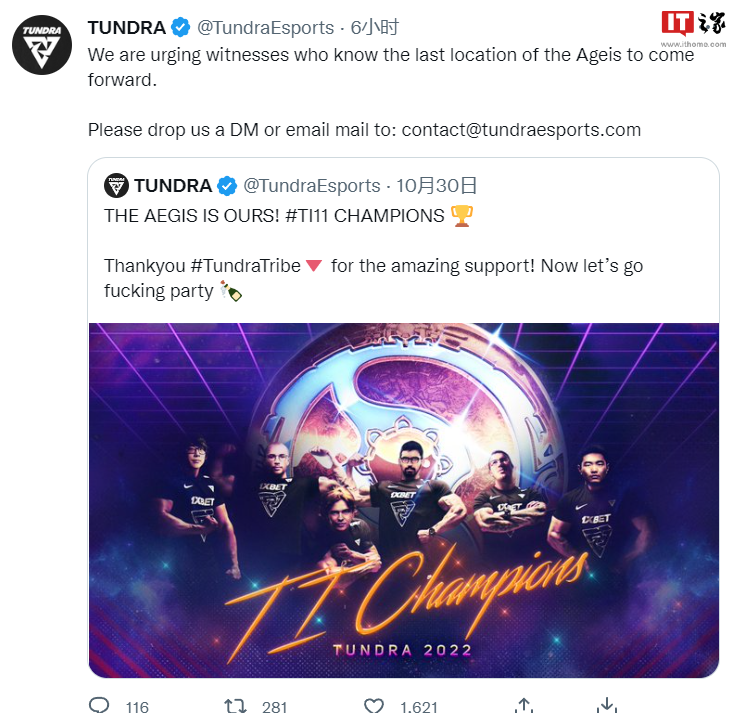Open the @TundraEsports handle at top
Viewport: 737px width, 713px height.
[265, 28]
